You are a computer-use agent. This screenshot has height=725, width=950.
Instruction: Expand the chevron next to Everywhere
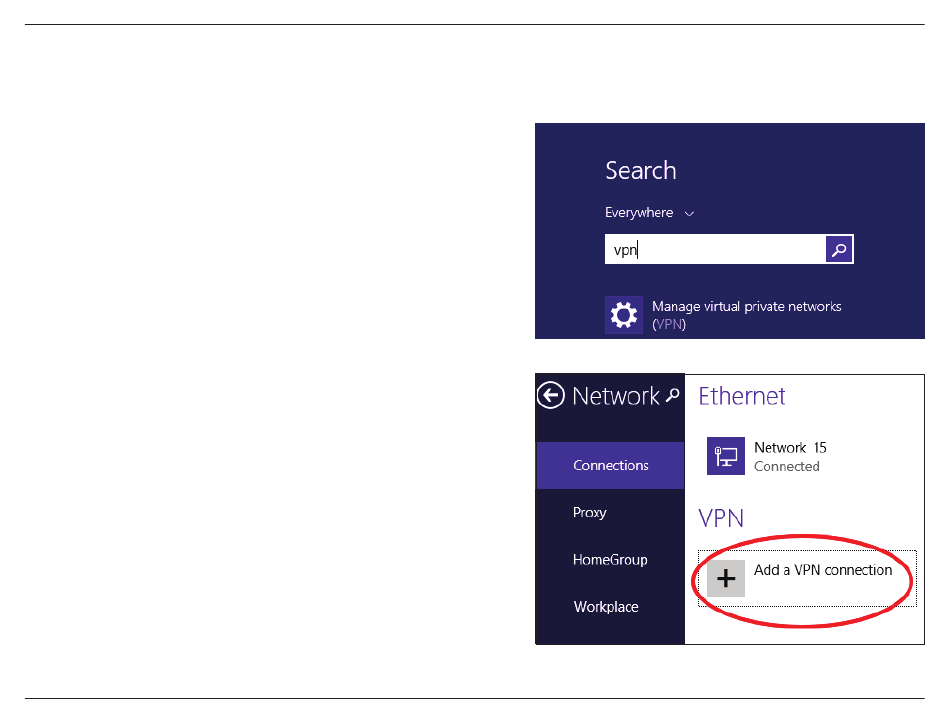tap(689, 213)
